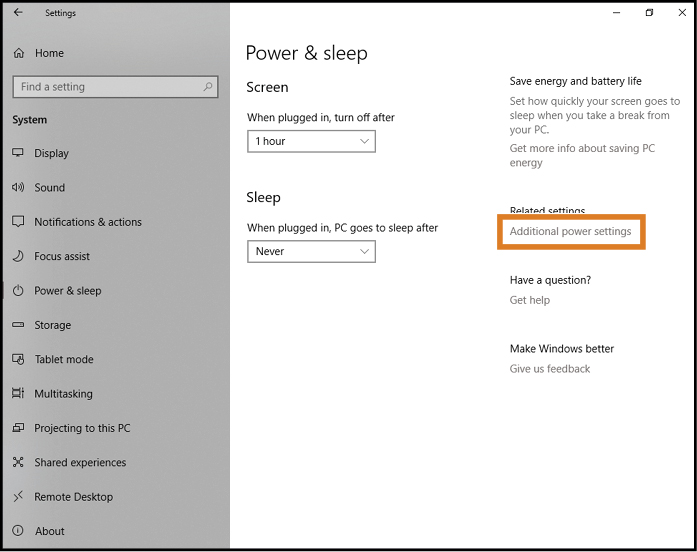Click the Find a setting field
Viewport: 697px width, 552px height.
(116, 87)
